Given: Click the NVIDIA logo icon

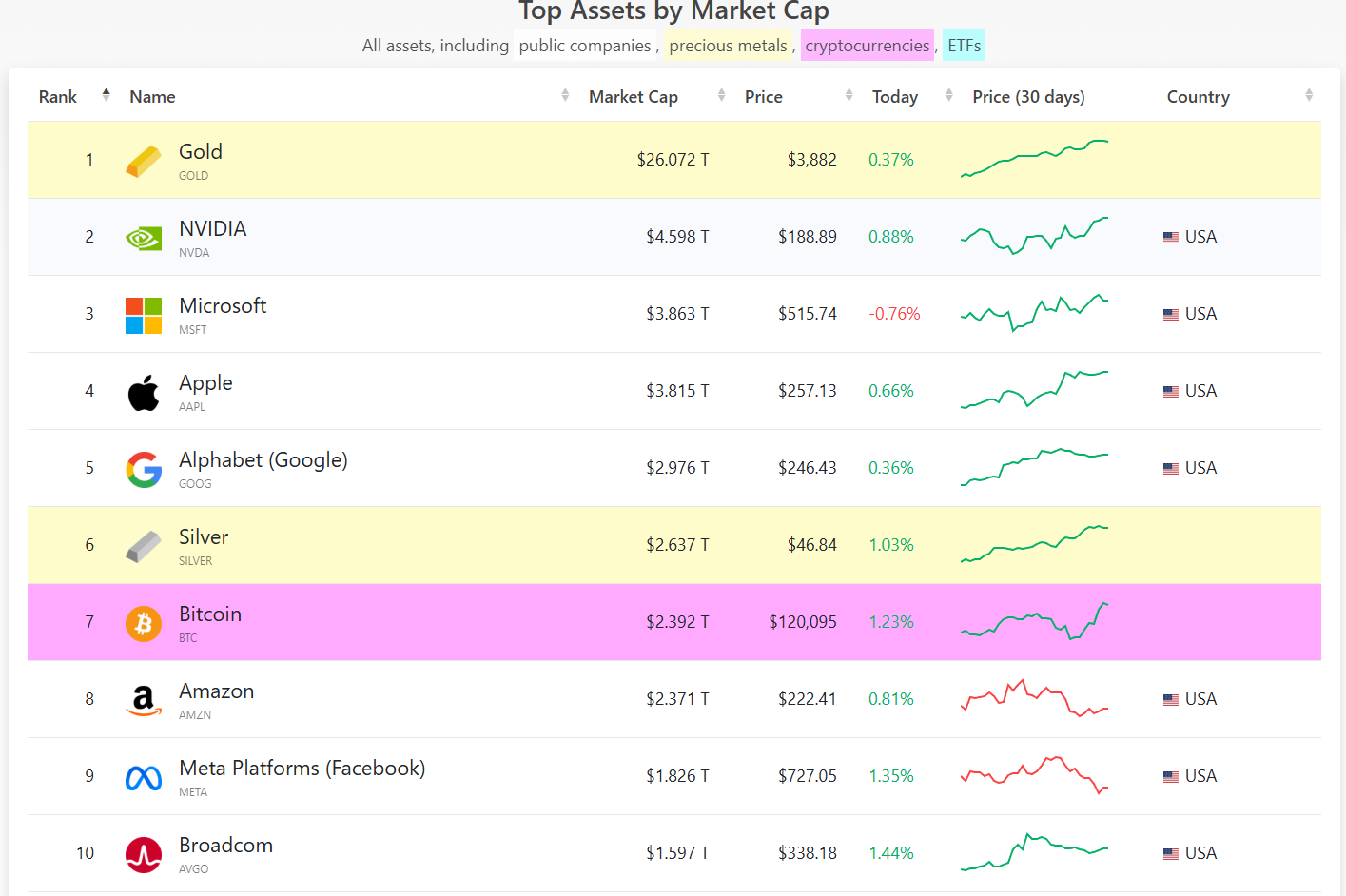Looking at the screenshot, I should tap(144, 238).
